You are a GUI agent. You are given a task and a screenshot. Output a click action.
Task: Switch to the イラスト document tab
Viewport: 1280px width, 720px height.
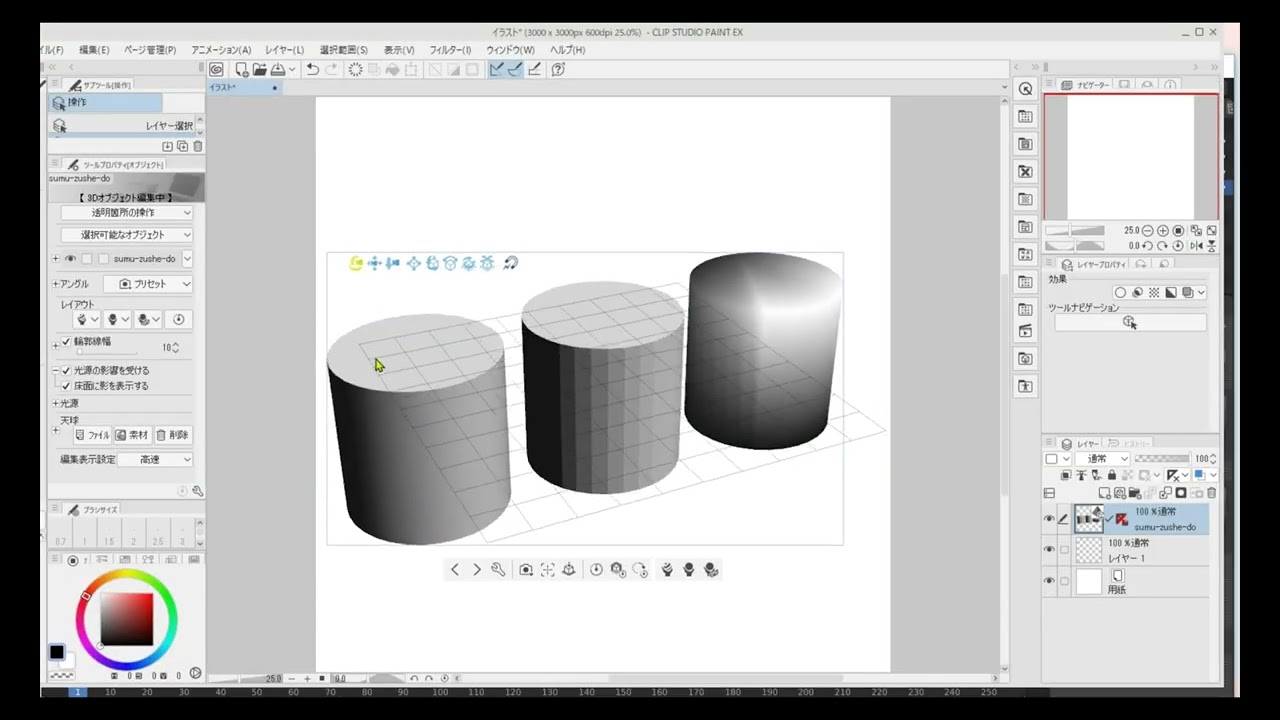[243, 87]
